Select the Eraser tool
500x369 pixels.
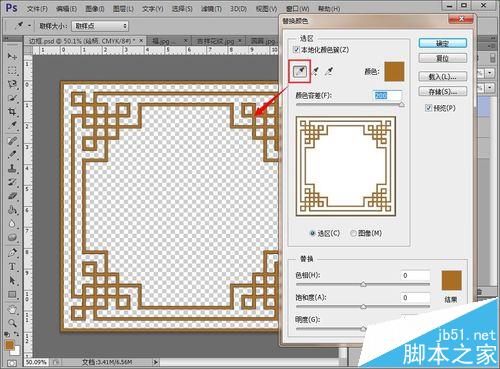point(12,196)
